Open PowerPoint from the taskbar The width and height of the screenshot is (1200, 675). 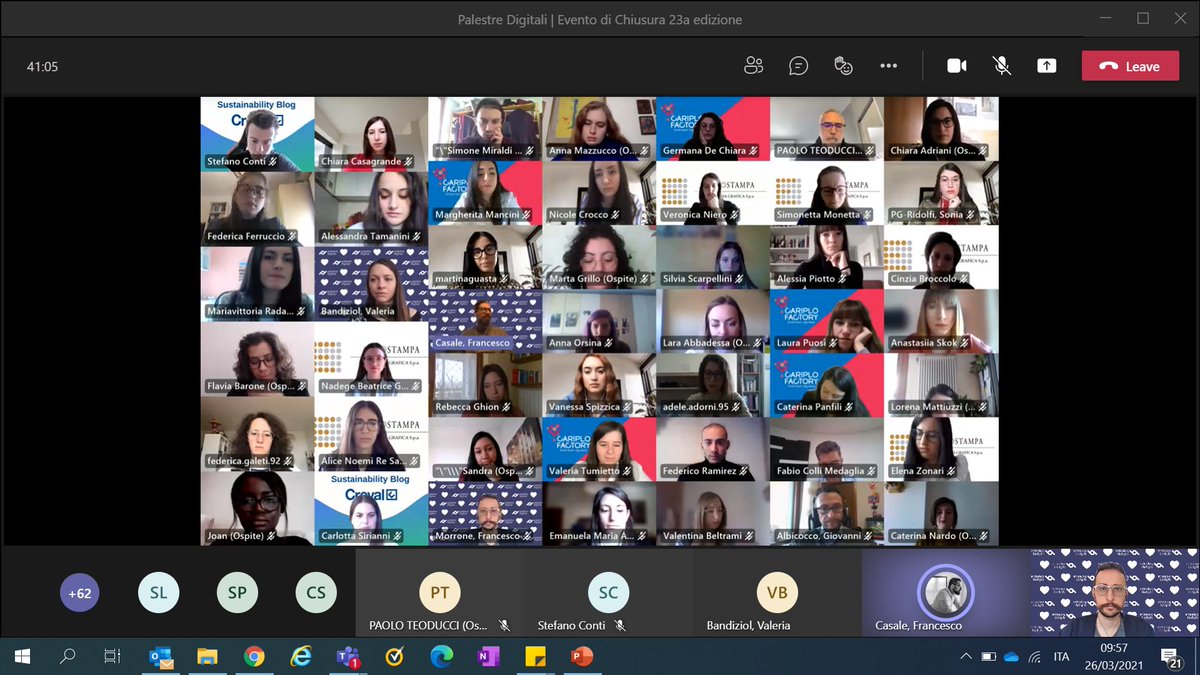coord(583,657)
